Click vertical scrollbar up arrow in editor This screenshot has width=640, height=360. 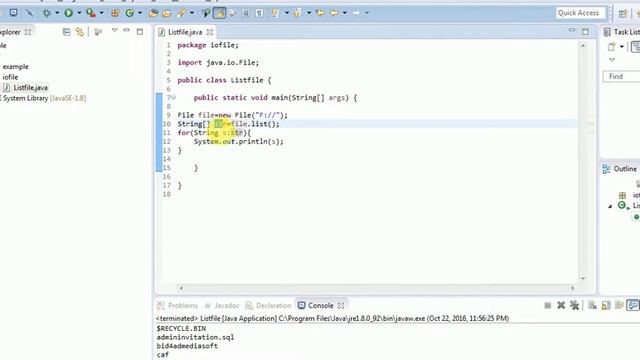click(x=583, y=46)
